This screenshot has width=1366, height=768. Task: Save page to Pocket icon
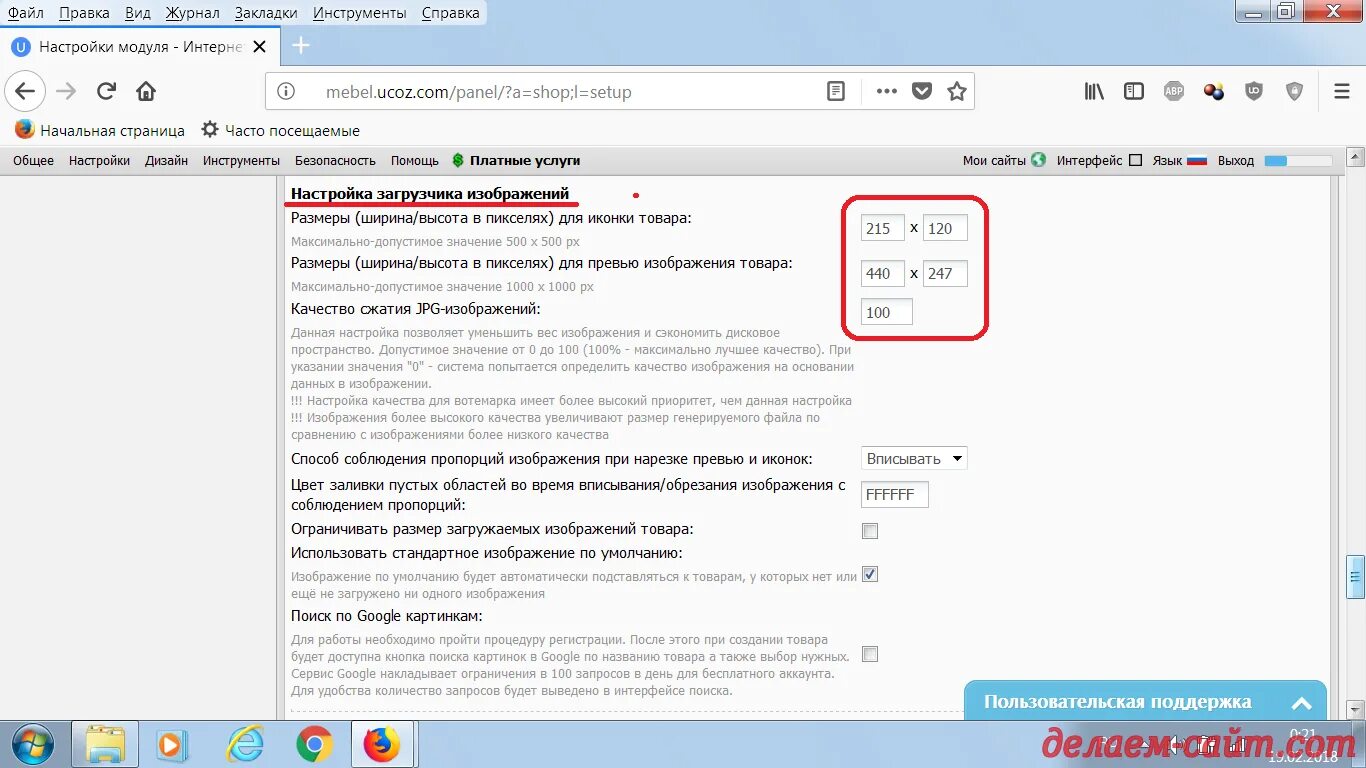[x=922, y=92]
